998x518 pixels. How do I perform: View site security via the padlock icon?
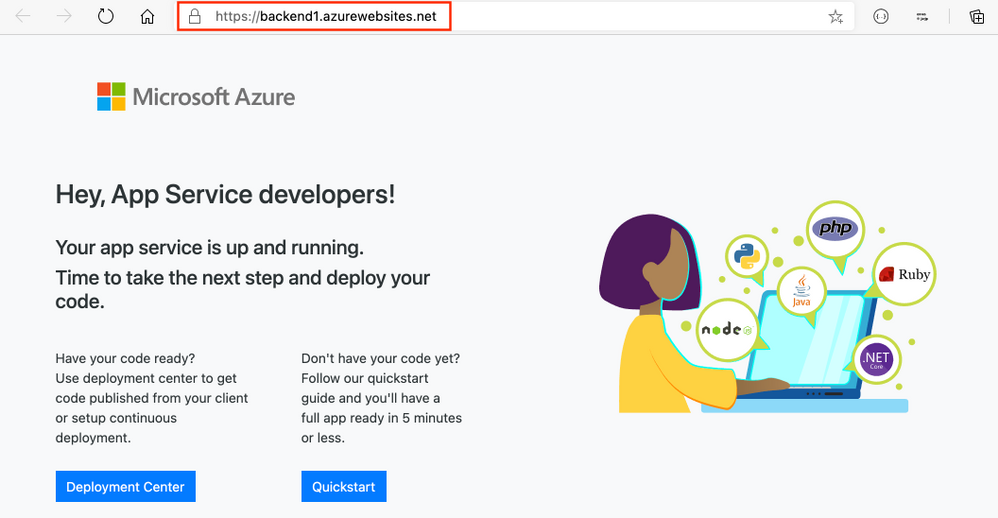[x=195, y=17]
